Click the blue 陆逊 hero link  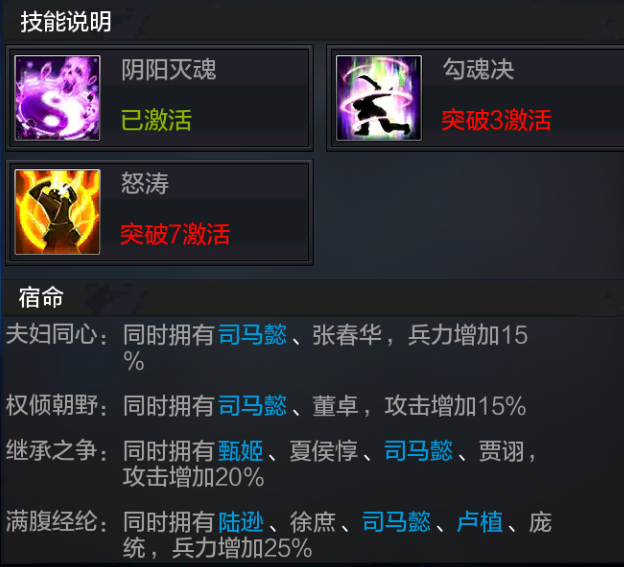click(241, 522)
